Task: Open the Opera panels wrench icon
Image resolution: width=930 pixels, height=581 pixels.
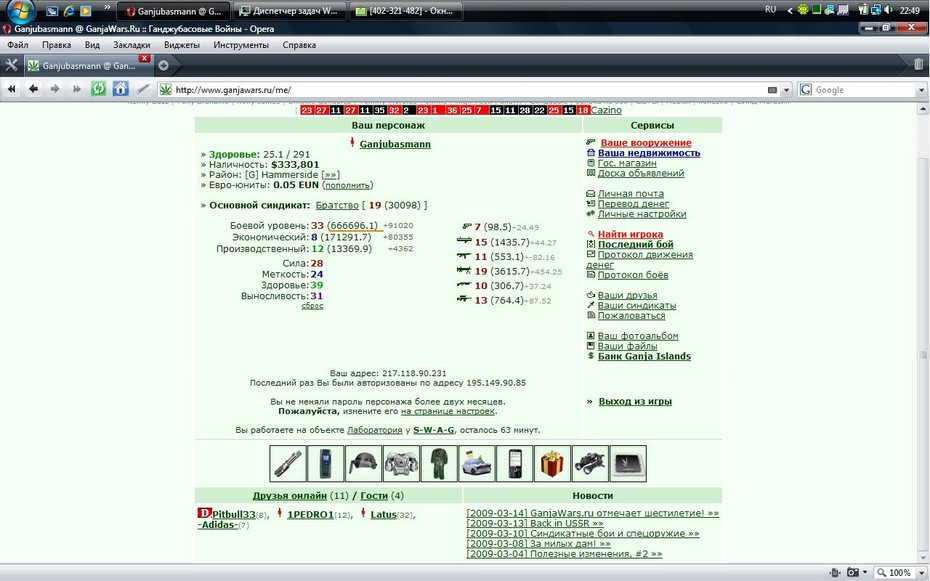Action: (11, 65)
